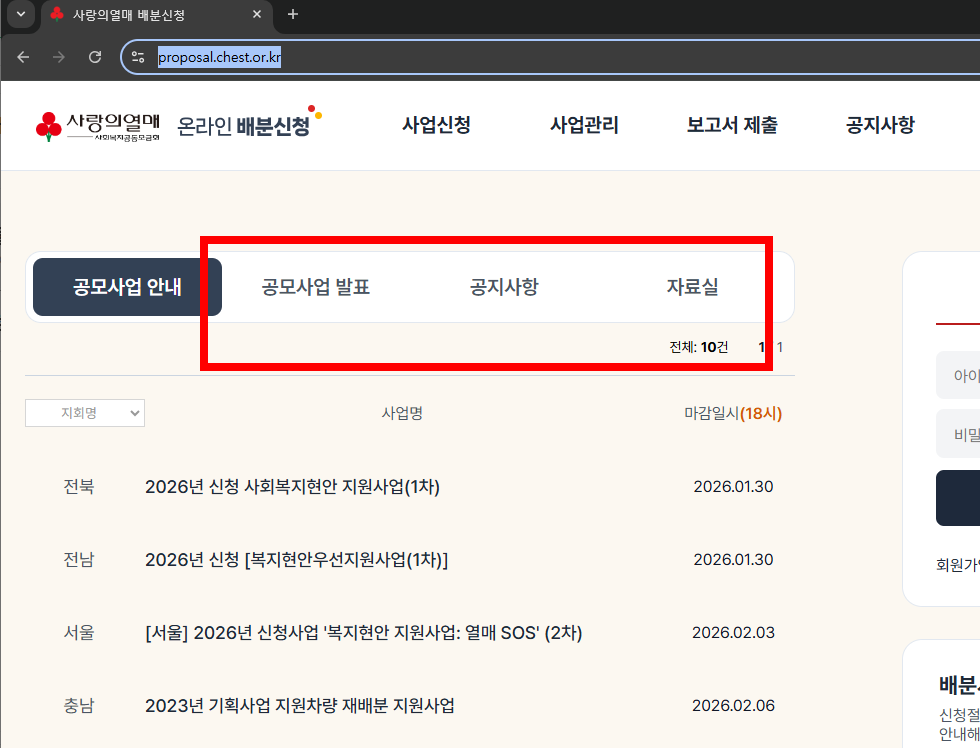Open a new browser tab with the plus icon
This screenshot has height=748, width=980.
point(290,15)
